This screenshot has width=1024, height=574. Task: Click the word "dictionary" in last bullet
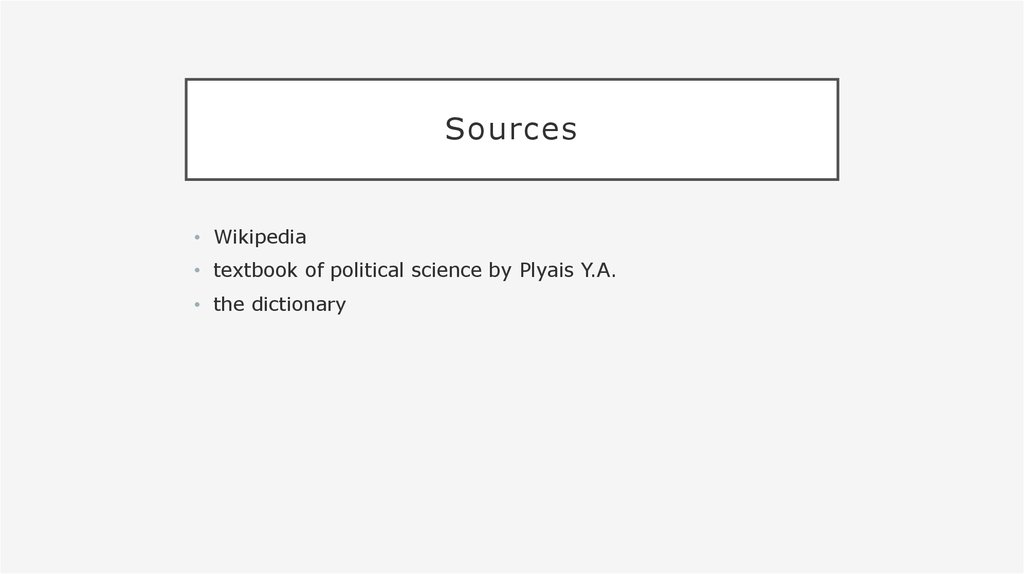(x=298, y=304)
